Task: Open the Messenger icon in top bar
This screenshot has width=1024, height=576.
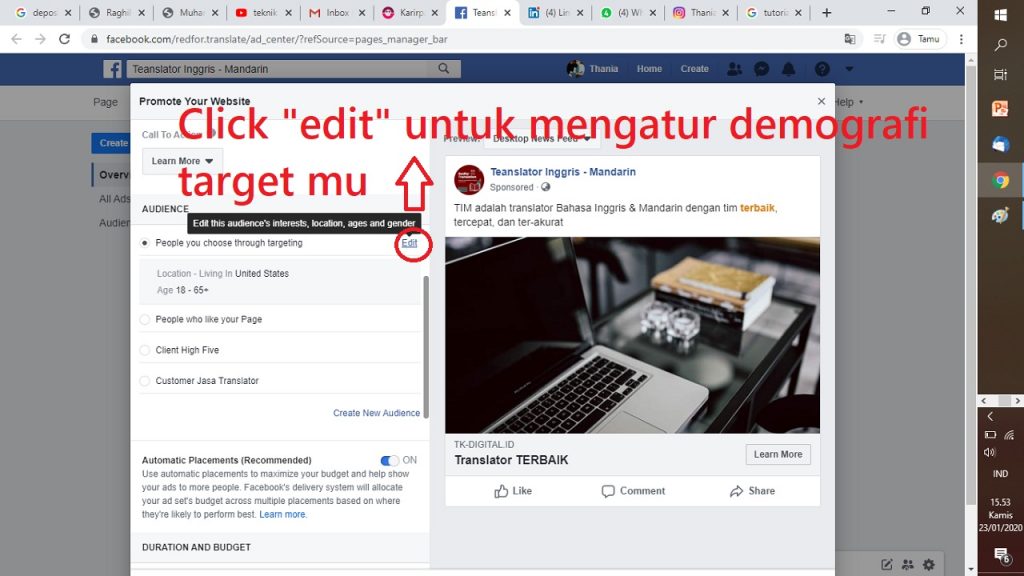Action: (x=762, y=69)
